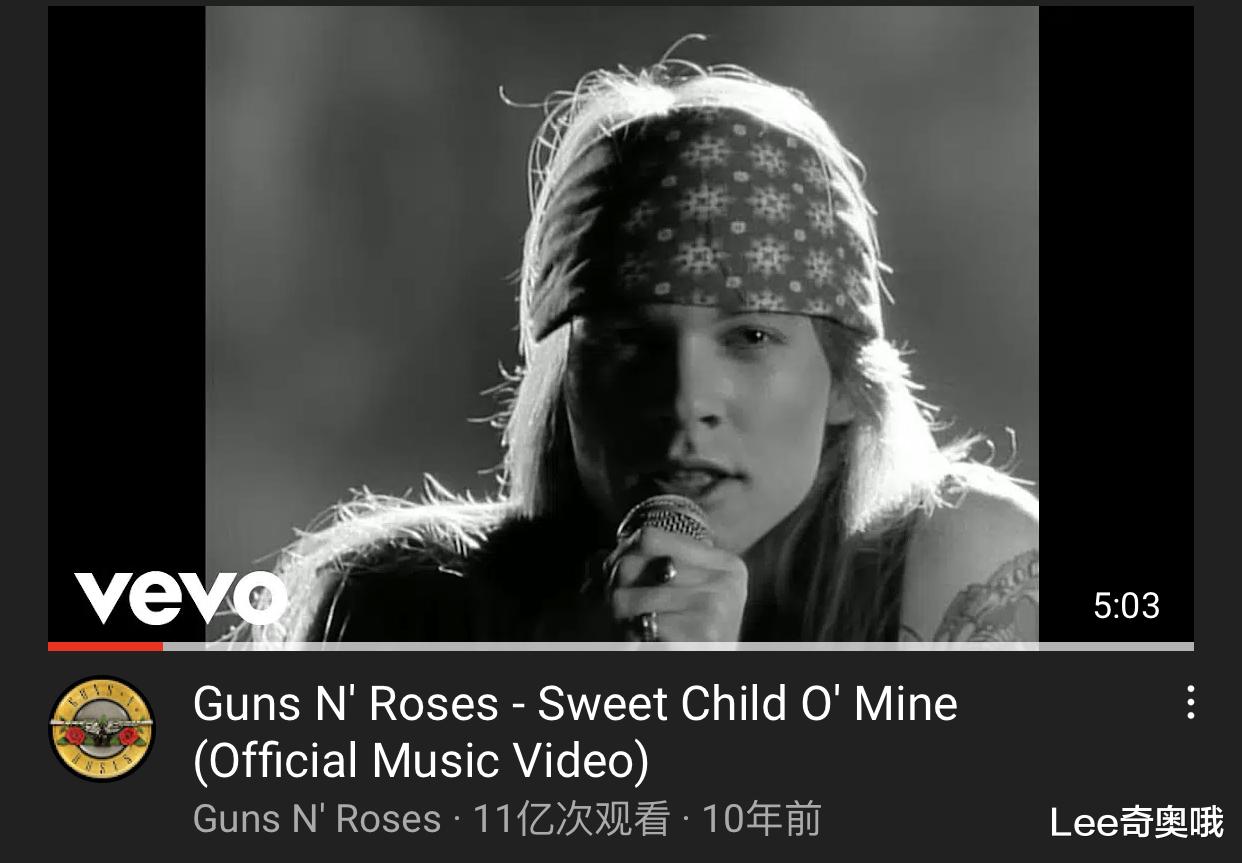The width and height of the screenshot is (1242, 863).
Task: Click the black letterbox area above 5:03
Action: 1116,290
